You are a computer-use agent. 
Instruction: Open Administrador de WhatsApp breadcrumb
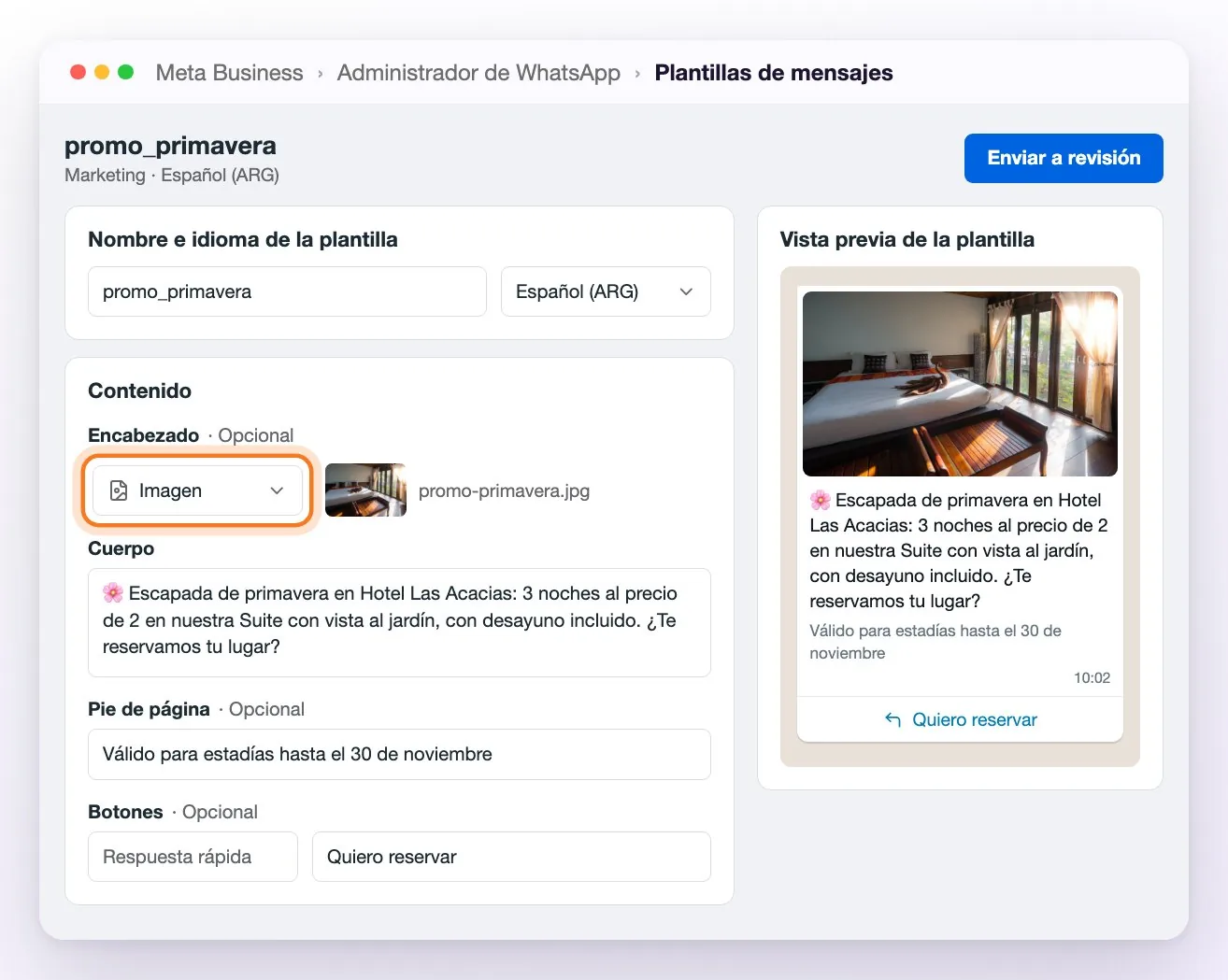(478, 73)
